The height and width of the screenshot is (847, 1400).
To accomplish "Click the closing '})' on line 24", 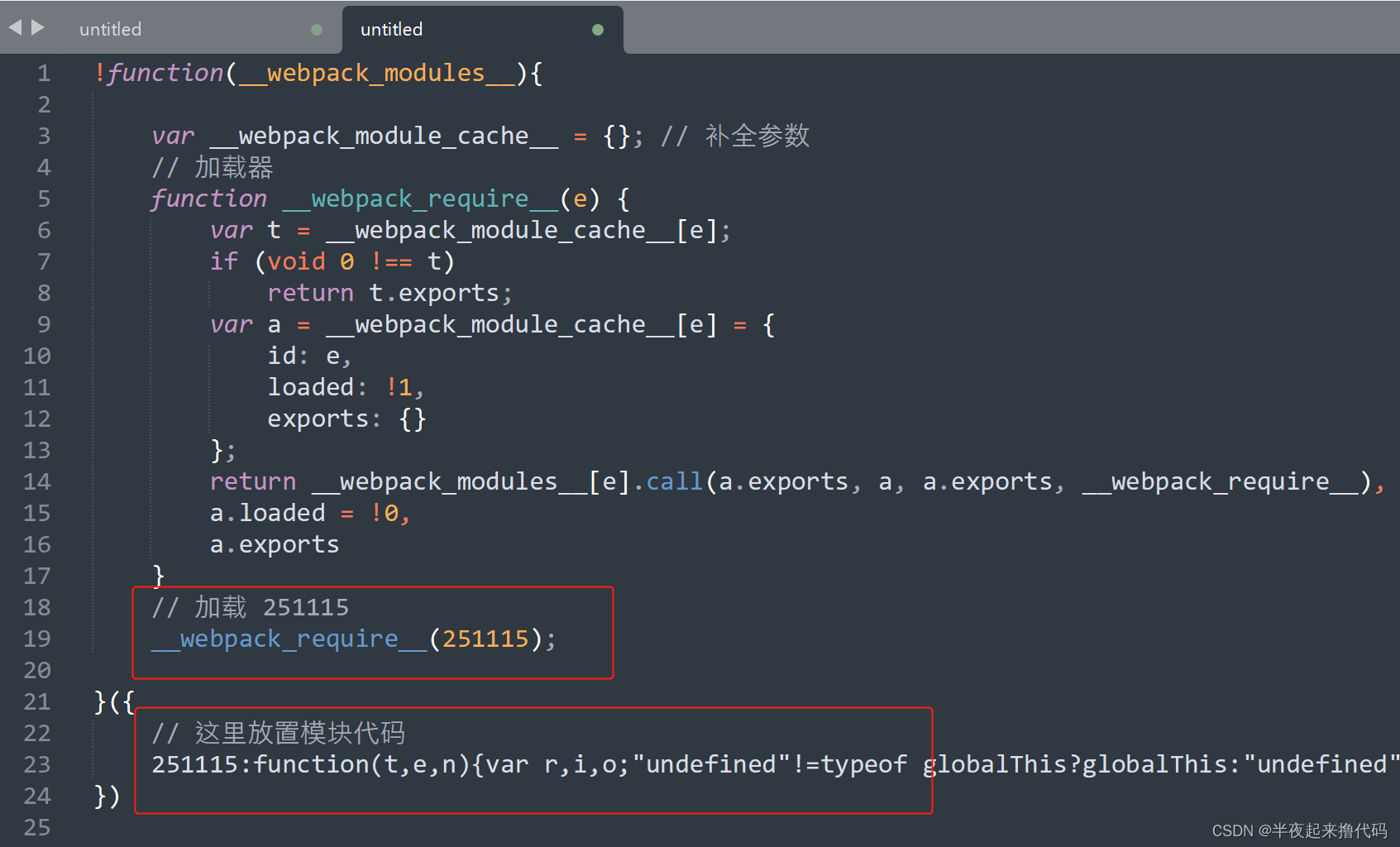I will click(108, 797).
